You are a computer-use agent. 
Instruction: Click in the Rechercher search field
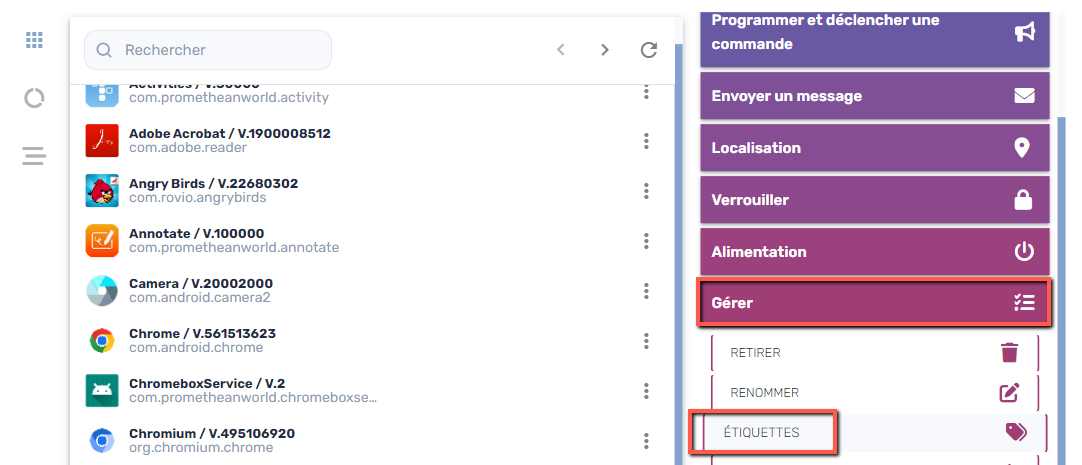[x=220, y=50]
